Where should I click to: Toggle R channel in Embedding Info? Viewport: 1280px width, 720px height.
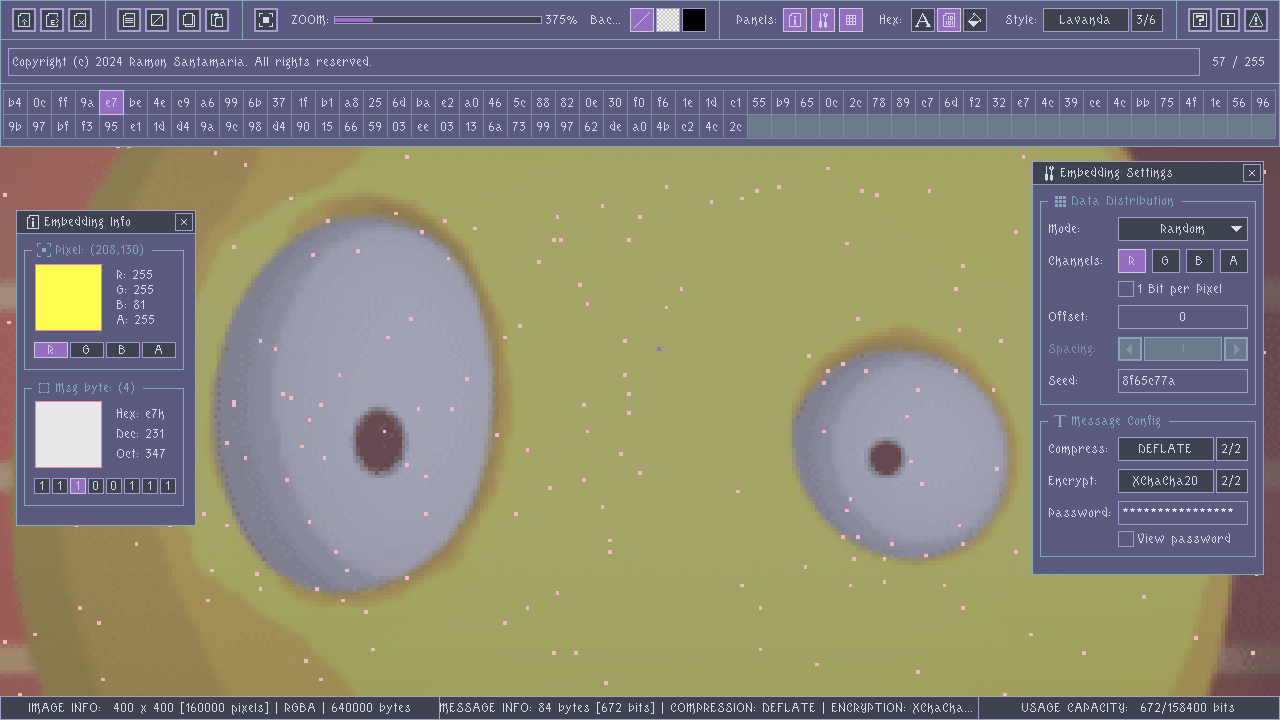click(50, 350)
